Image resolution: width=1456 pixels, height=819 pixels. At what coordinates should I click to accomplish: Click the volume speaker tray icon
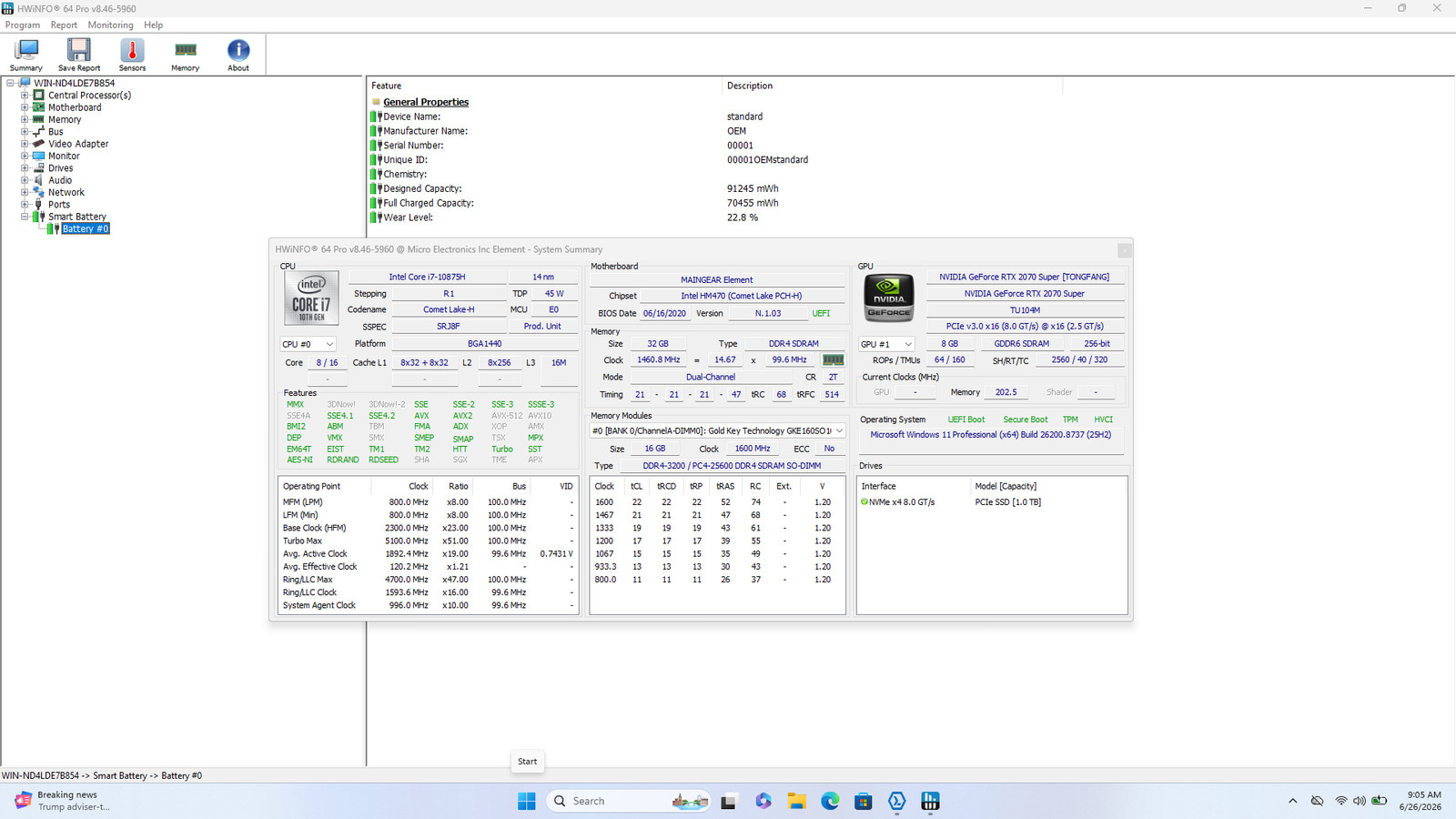1360,801
